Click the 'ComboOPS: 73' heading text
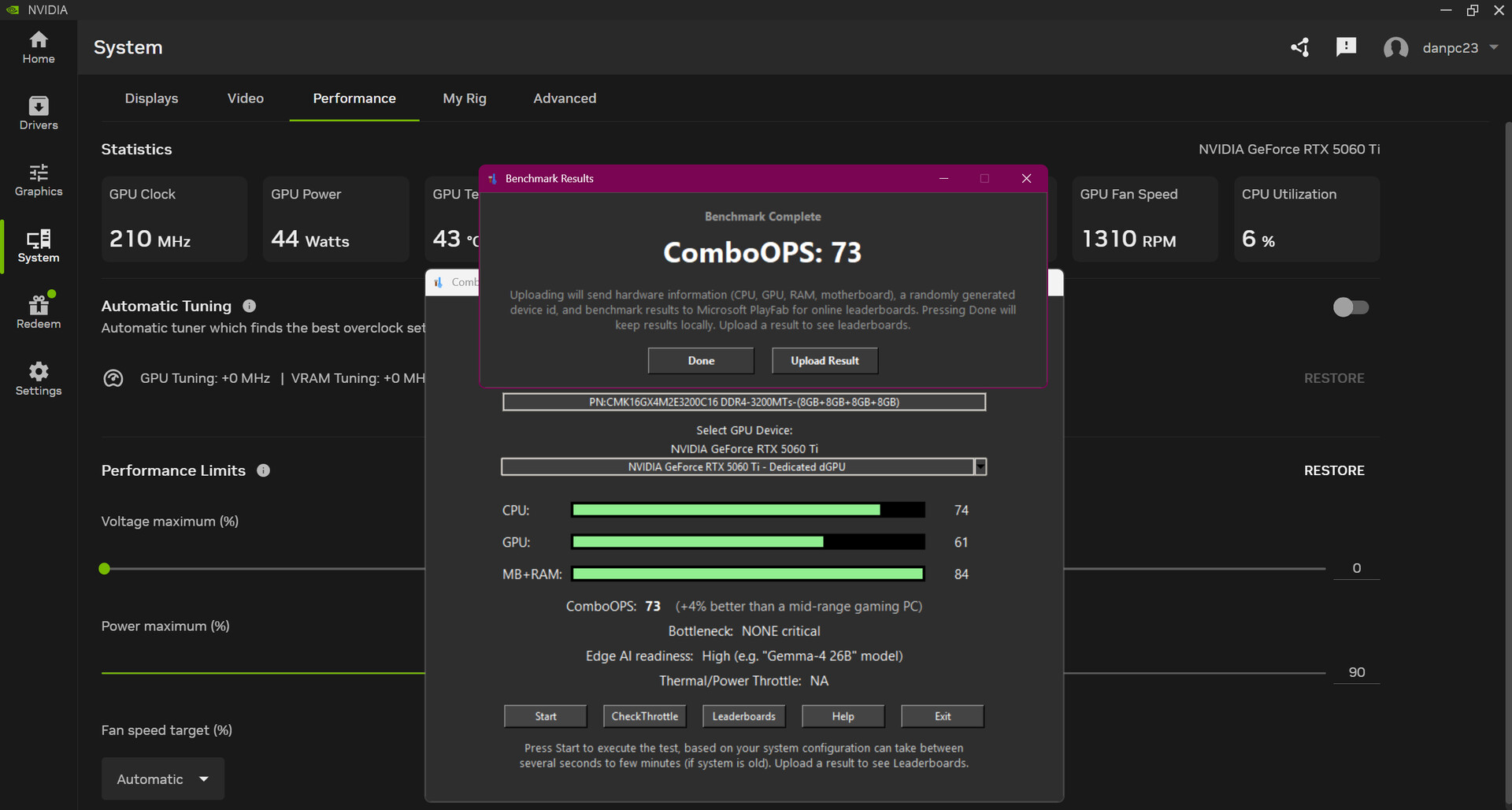 coord(762,252)
